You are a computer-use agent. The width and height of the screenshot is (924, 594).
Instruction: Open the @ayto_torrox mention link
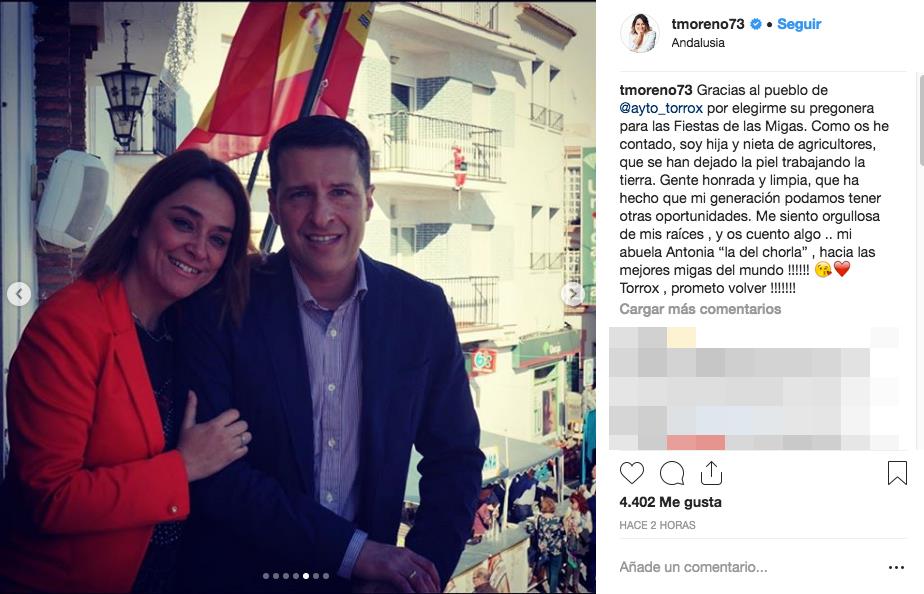(x=661, y=108)
